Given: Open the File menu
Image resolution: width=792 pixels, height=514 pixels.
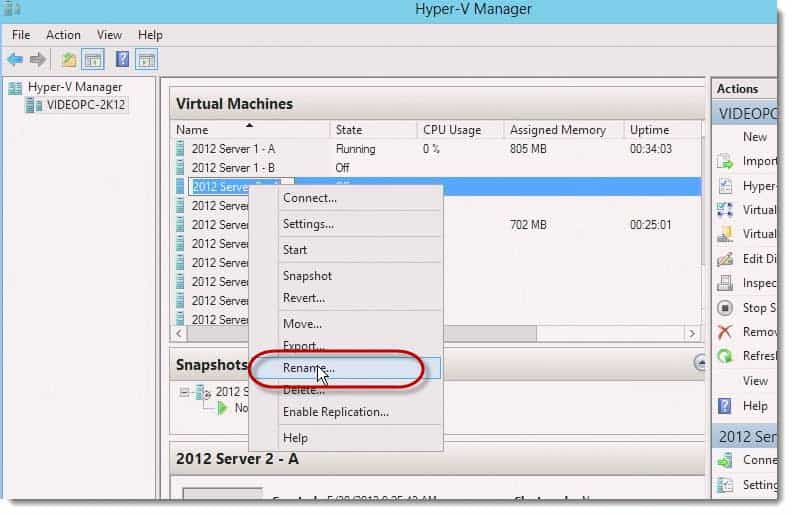Looking at the screenshot, I should tap(21, 35).
